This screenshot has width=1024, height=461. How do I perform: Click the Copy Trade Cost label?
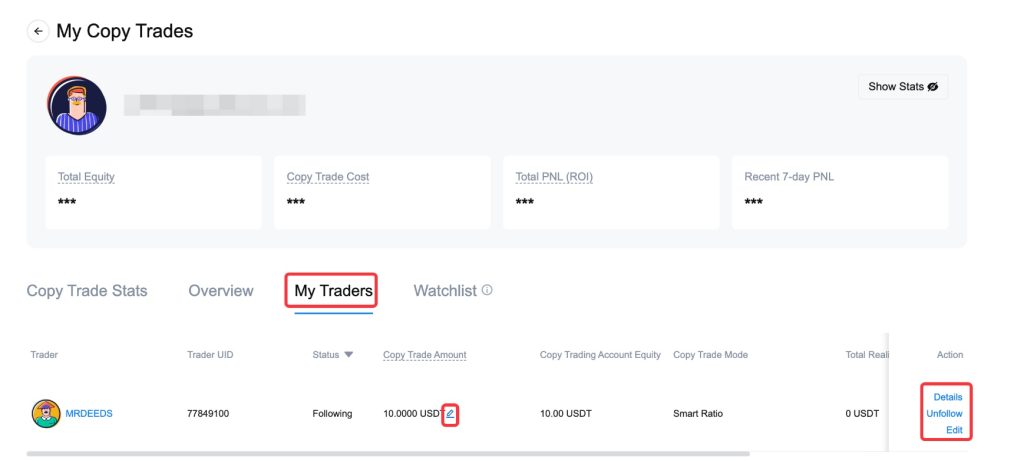(x=328, y=177)
